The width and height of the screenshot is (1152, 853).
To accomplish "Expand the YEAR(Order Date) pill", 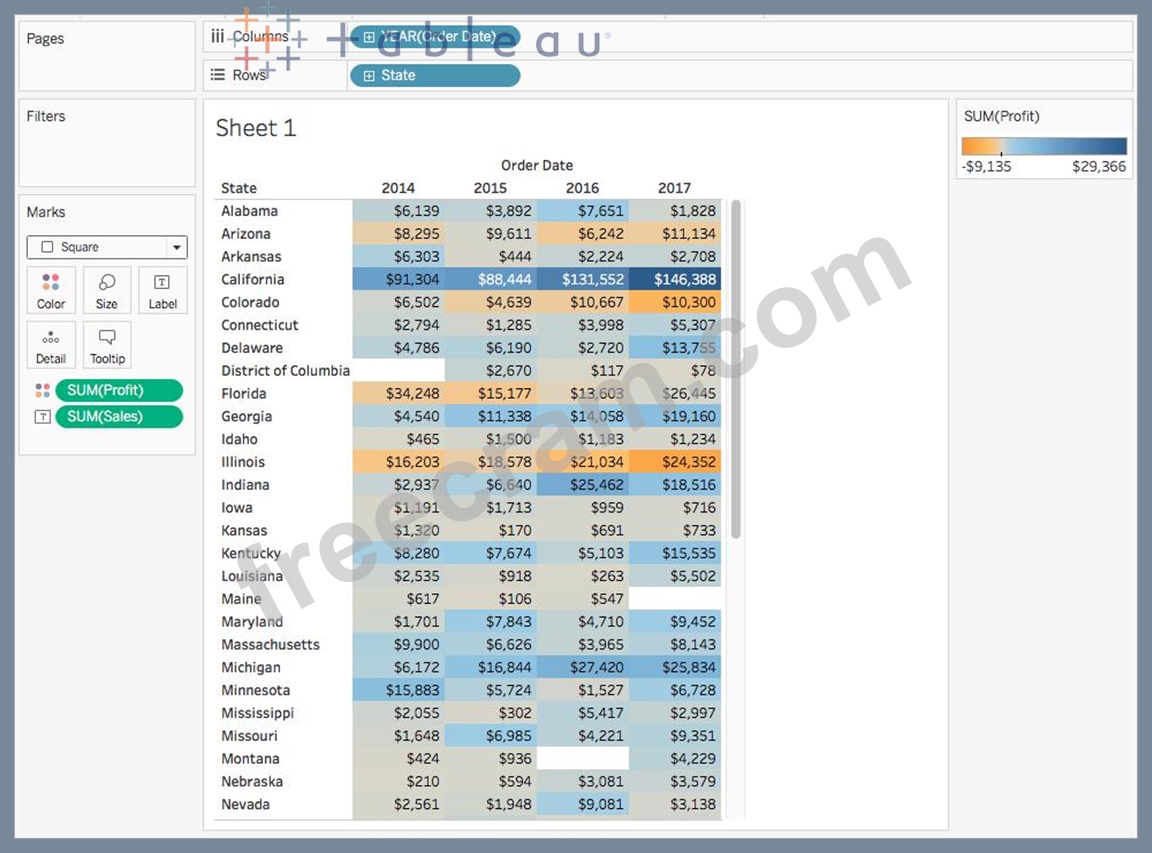I will (369, 37).
